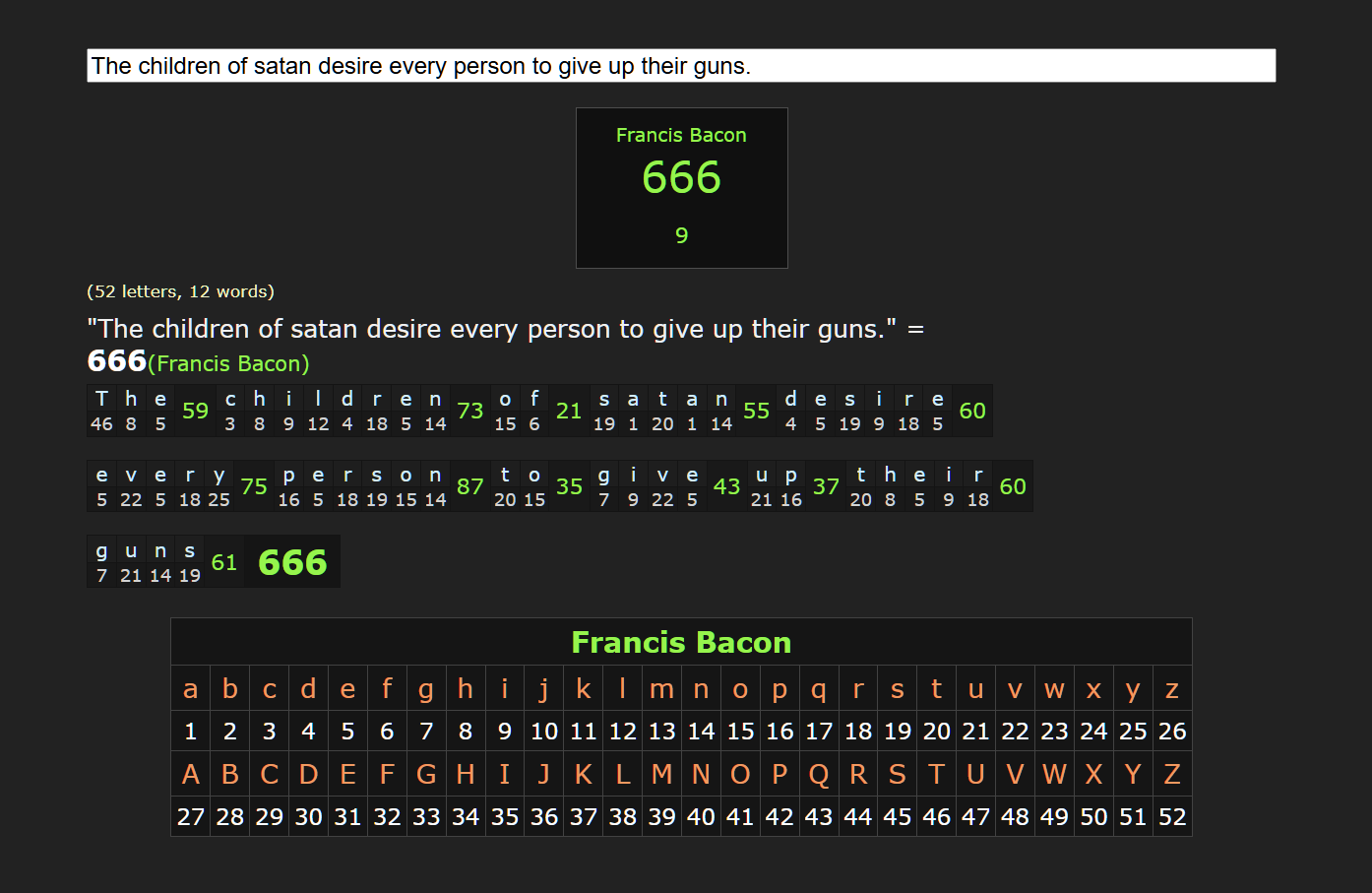Click letter l valued 12 in "children"
Viewport: 1372px width, 893px height.
pos(318,411)
